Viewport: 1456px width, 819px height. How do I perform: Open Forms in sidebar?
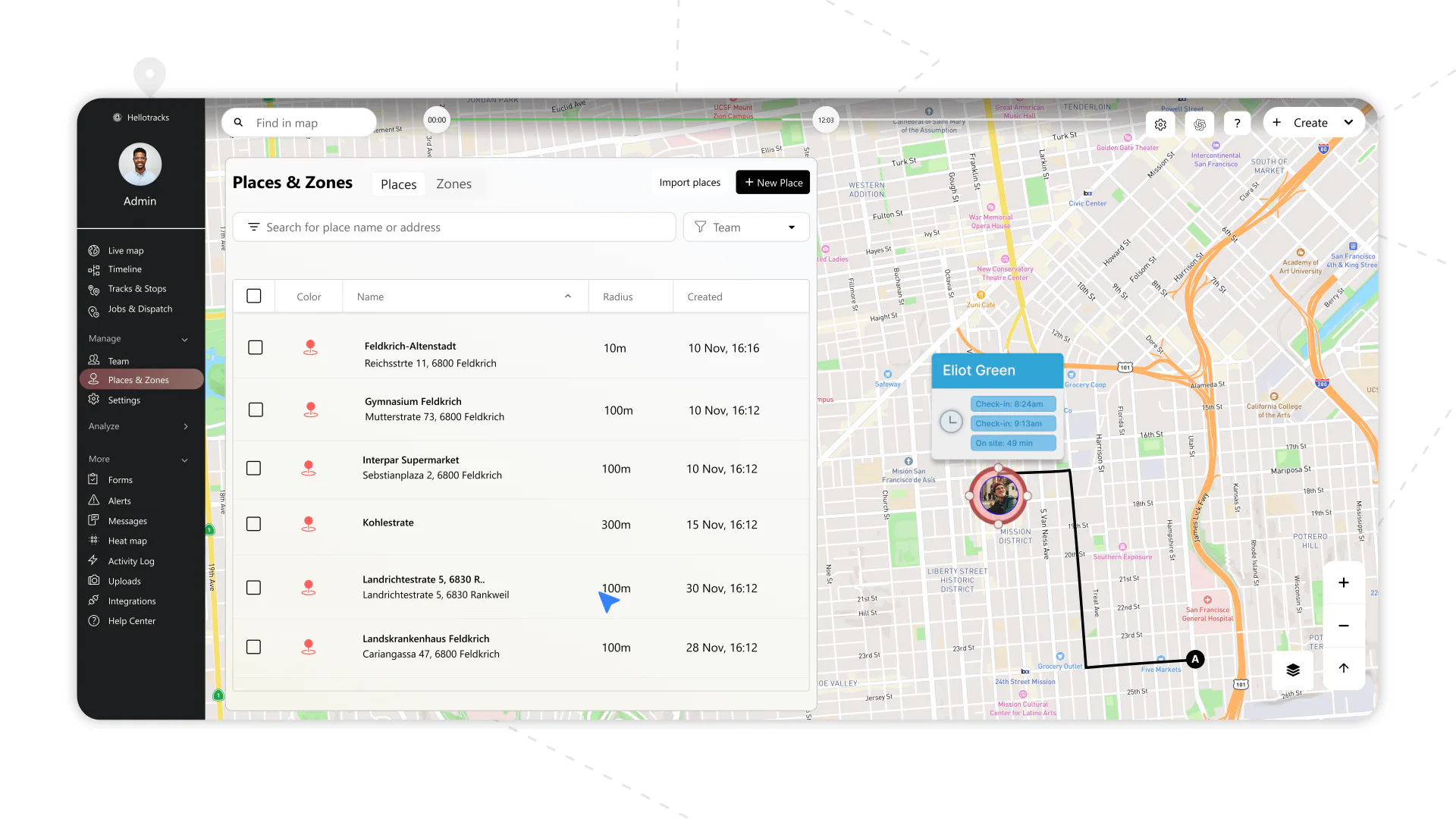click(x=120, y=480)
